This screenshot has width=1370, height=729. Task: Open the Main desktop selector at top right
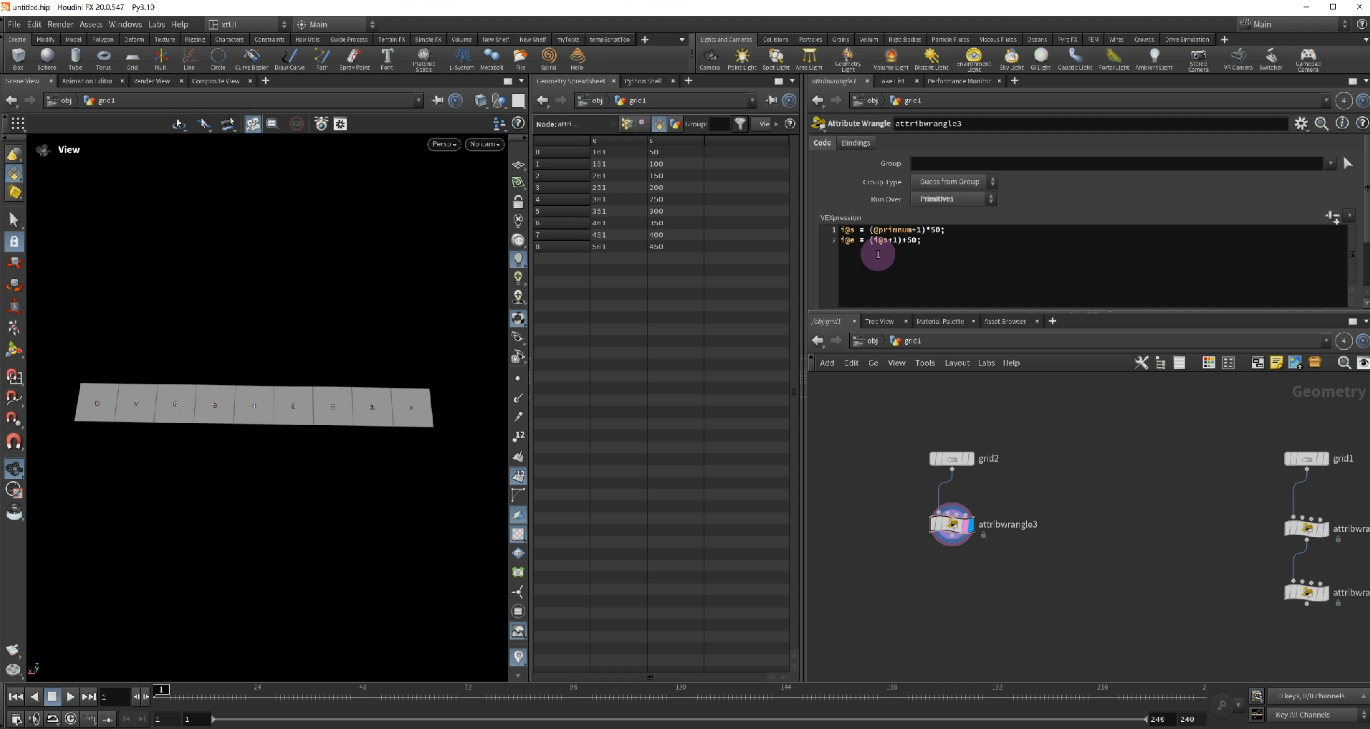pyautogui.click(x=1297, y=24)
